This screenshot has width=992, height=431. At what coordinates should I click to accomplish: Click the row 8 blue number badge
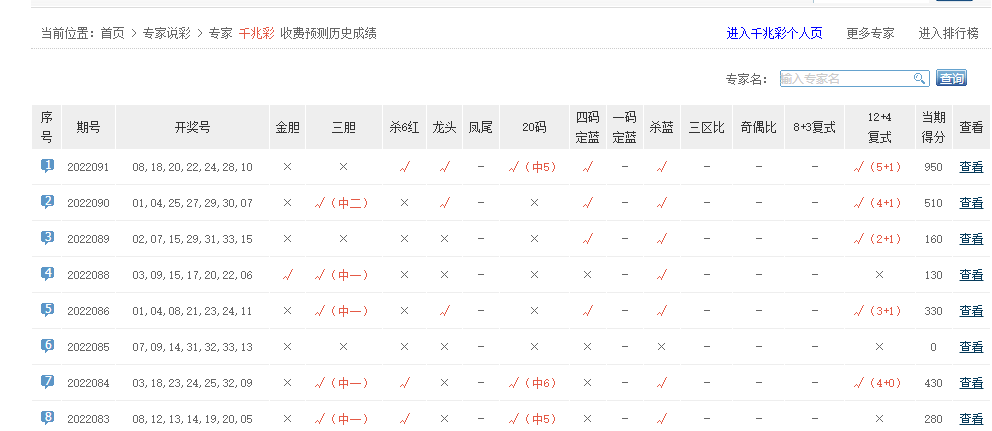(47, 418)
